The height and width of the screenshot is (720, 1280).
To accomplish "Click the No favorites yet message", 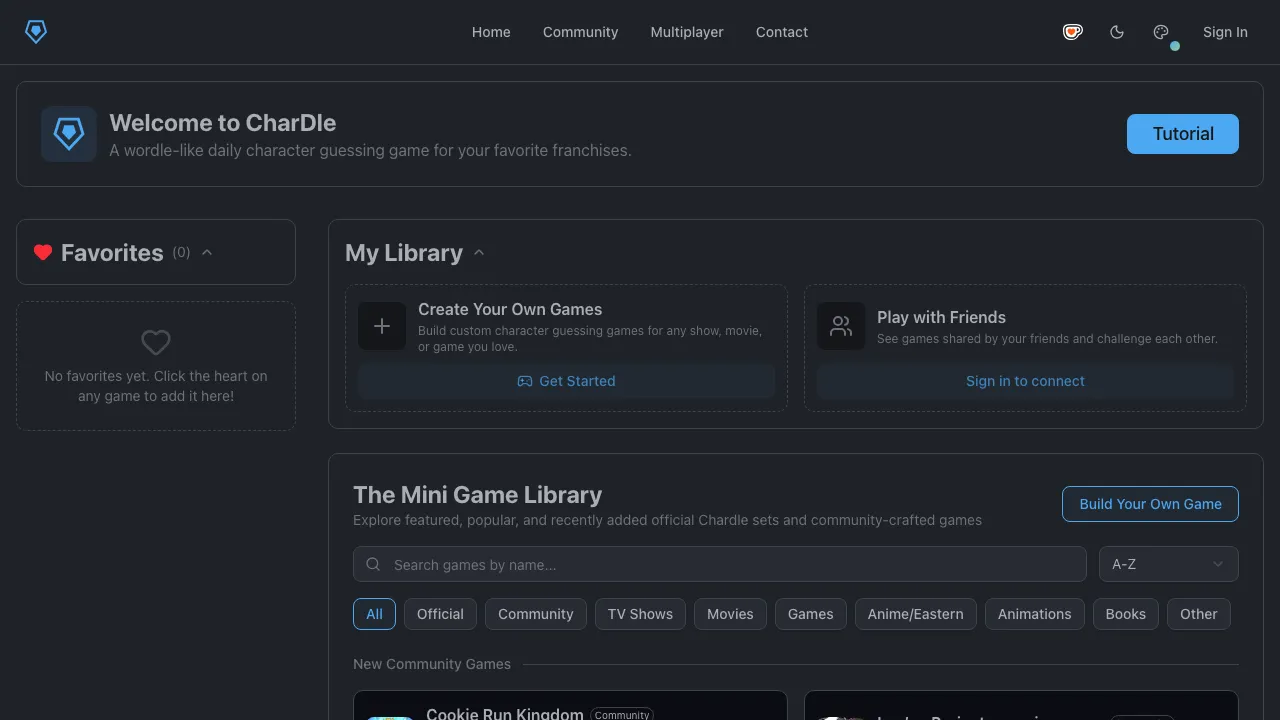I will tap(156, 386).
